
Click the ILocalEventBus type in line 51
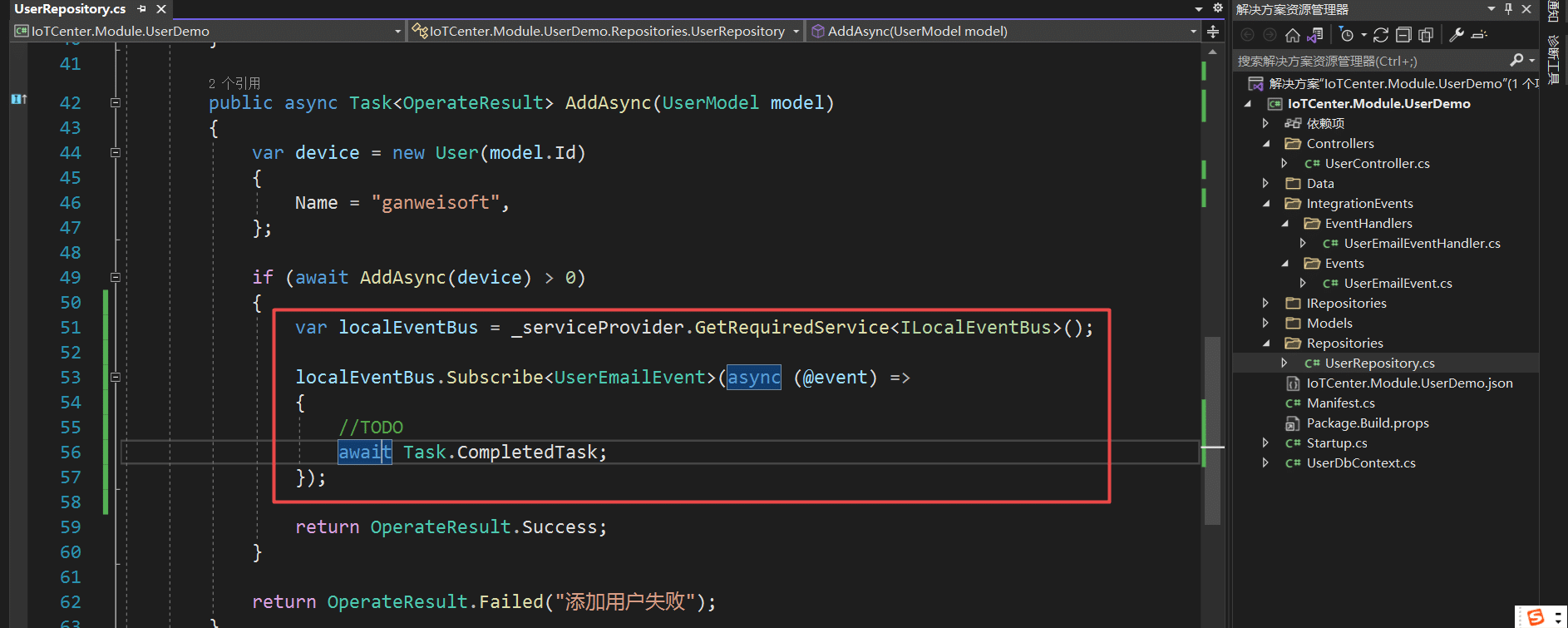[x=976, y=328]
